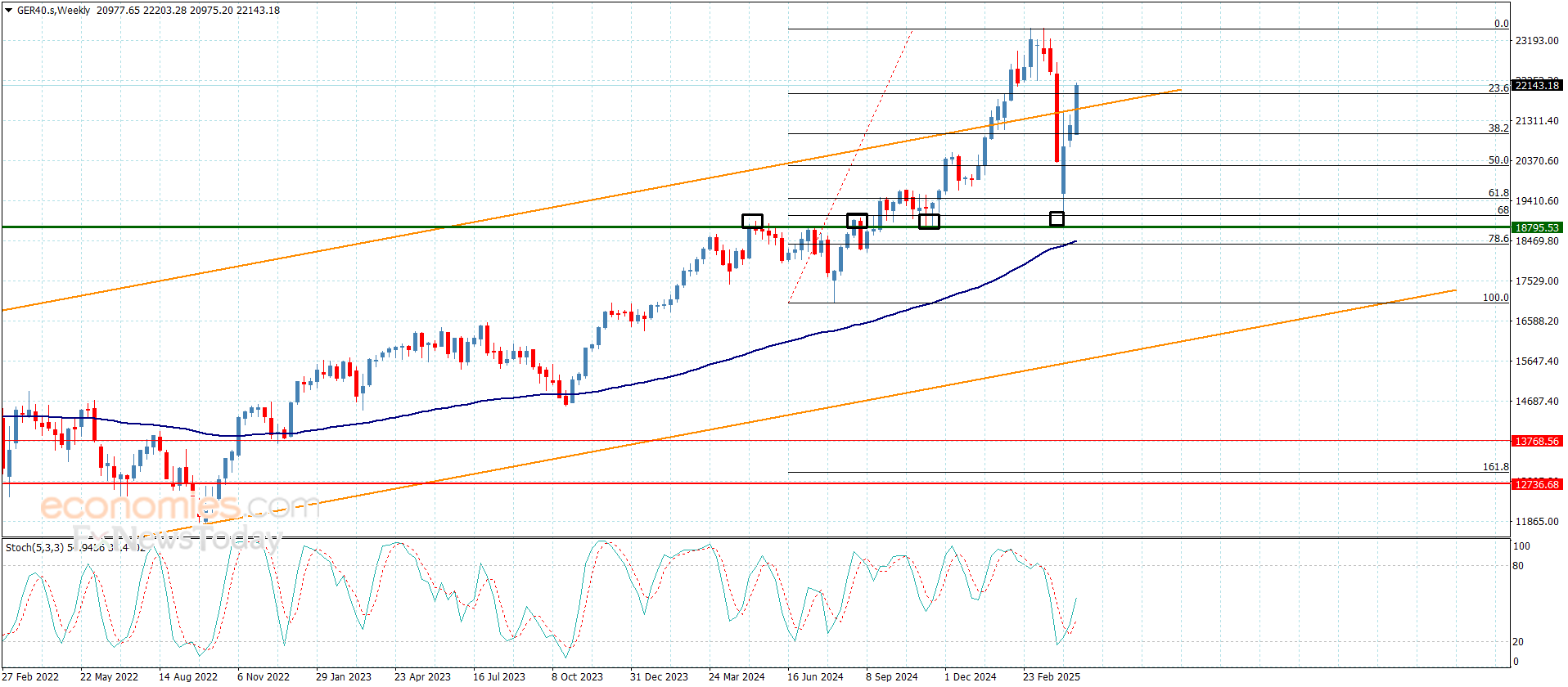
Task: Click the Fibonacci 161.8 extension label
Action: pos(1495,467)
